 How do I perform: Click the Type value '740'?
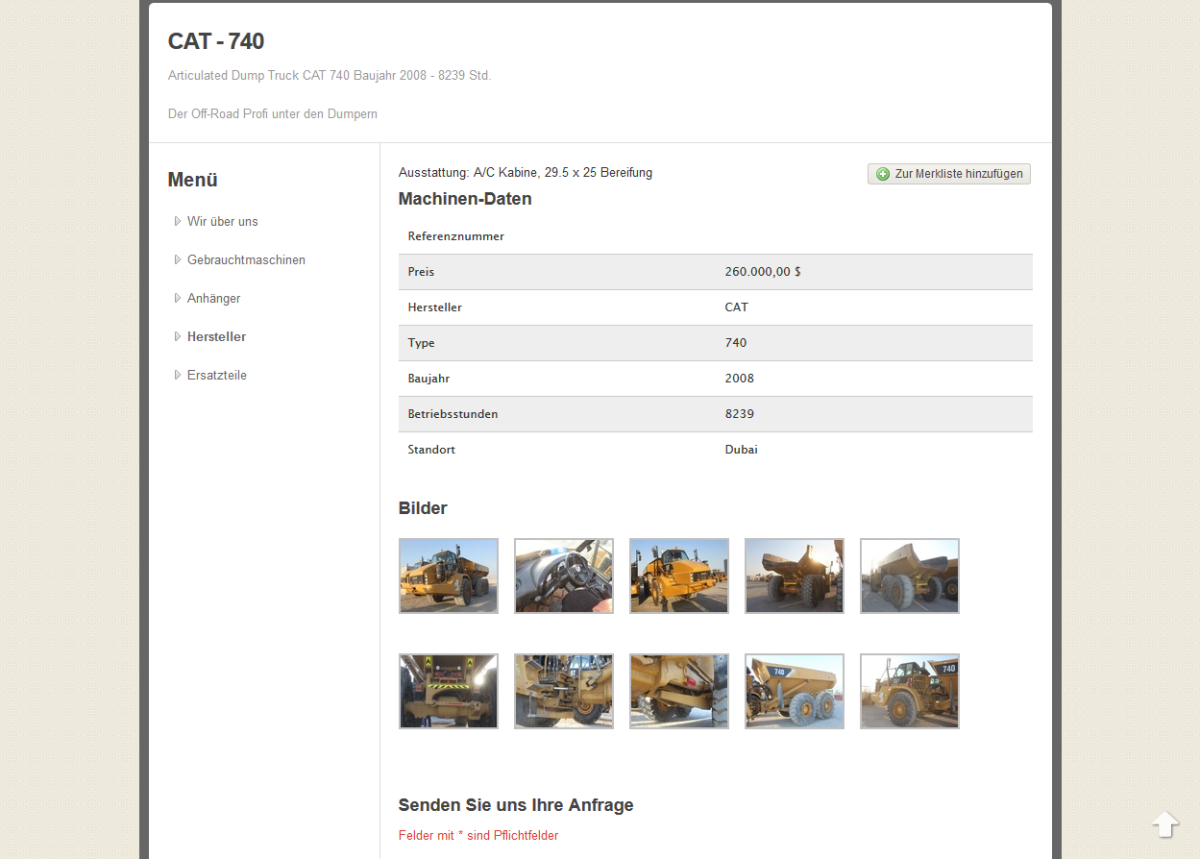(736, 343)
